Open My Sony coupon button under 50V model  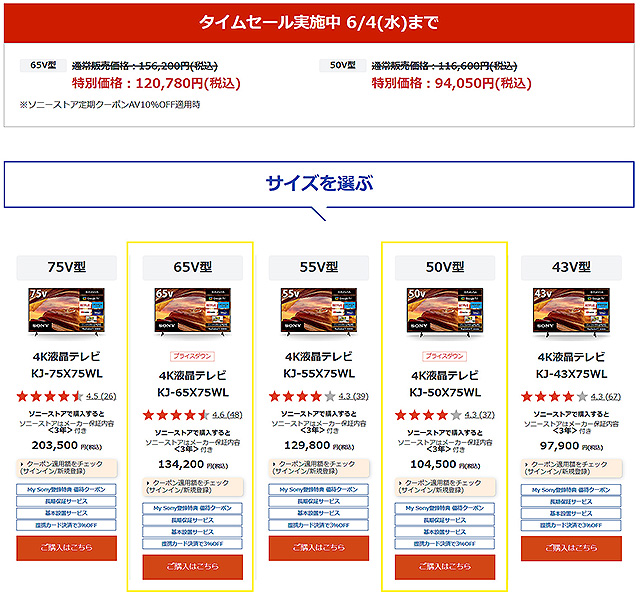(x=445, y=508)
